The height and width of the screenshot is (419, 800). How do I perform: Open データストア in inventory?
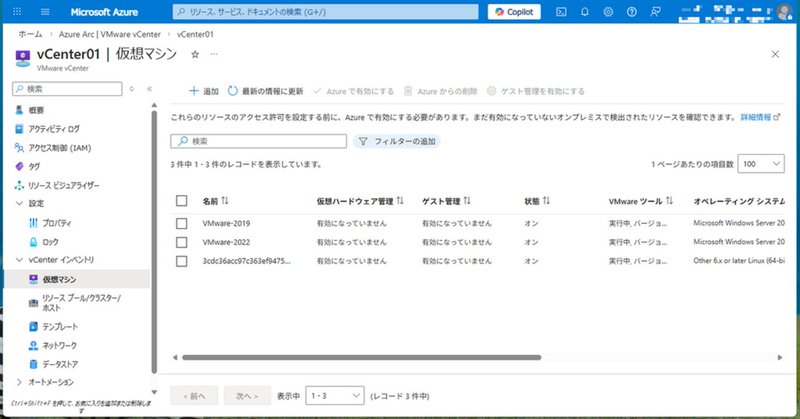tap(60, 364)
